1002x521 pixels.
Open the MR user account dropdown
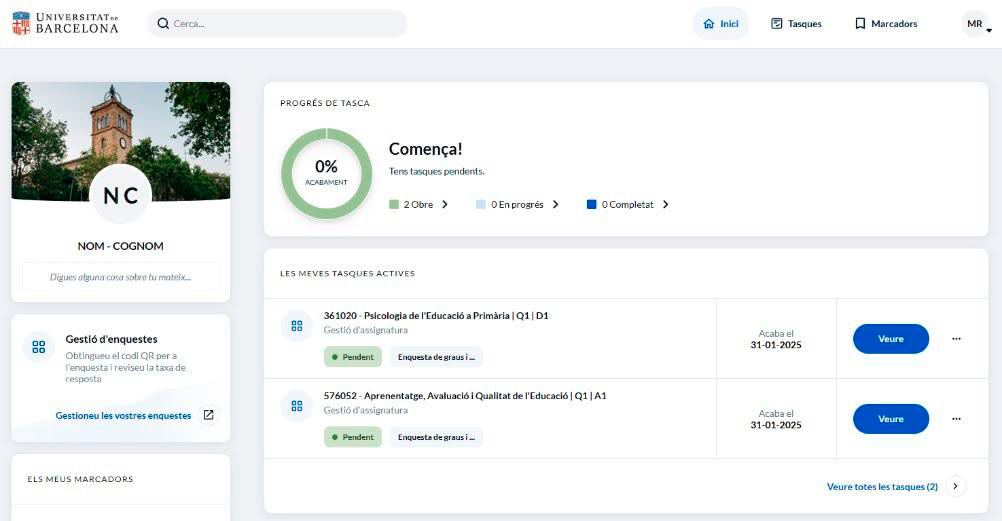[976, 24]
